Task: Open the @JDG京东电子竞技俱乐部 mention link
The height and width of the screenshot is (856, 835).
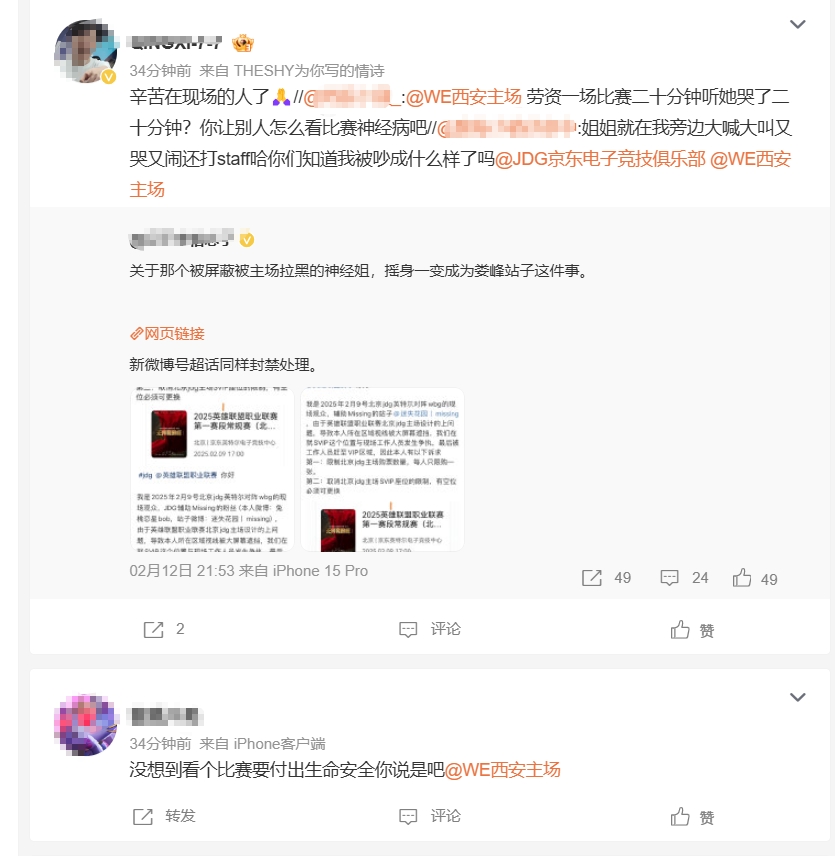Action: [x=600, y=159]
